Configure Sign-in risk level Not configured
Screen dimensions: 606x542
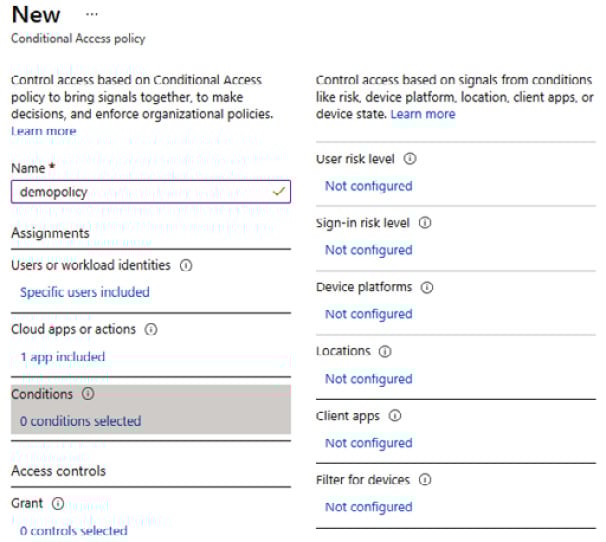369,250
